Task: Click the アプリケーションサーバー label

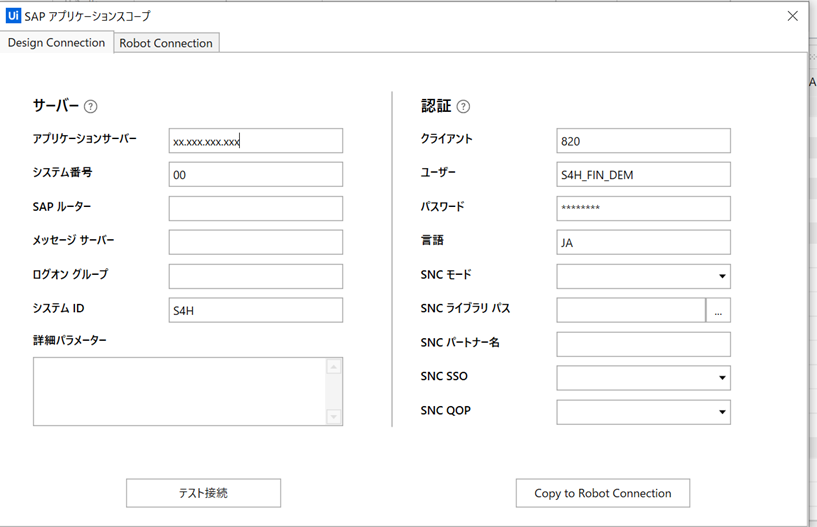Action: pos(84,139)
